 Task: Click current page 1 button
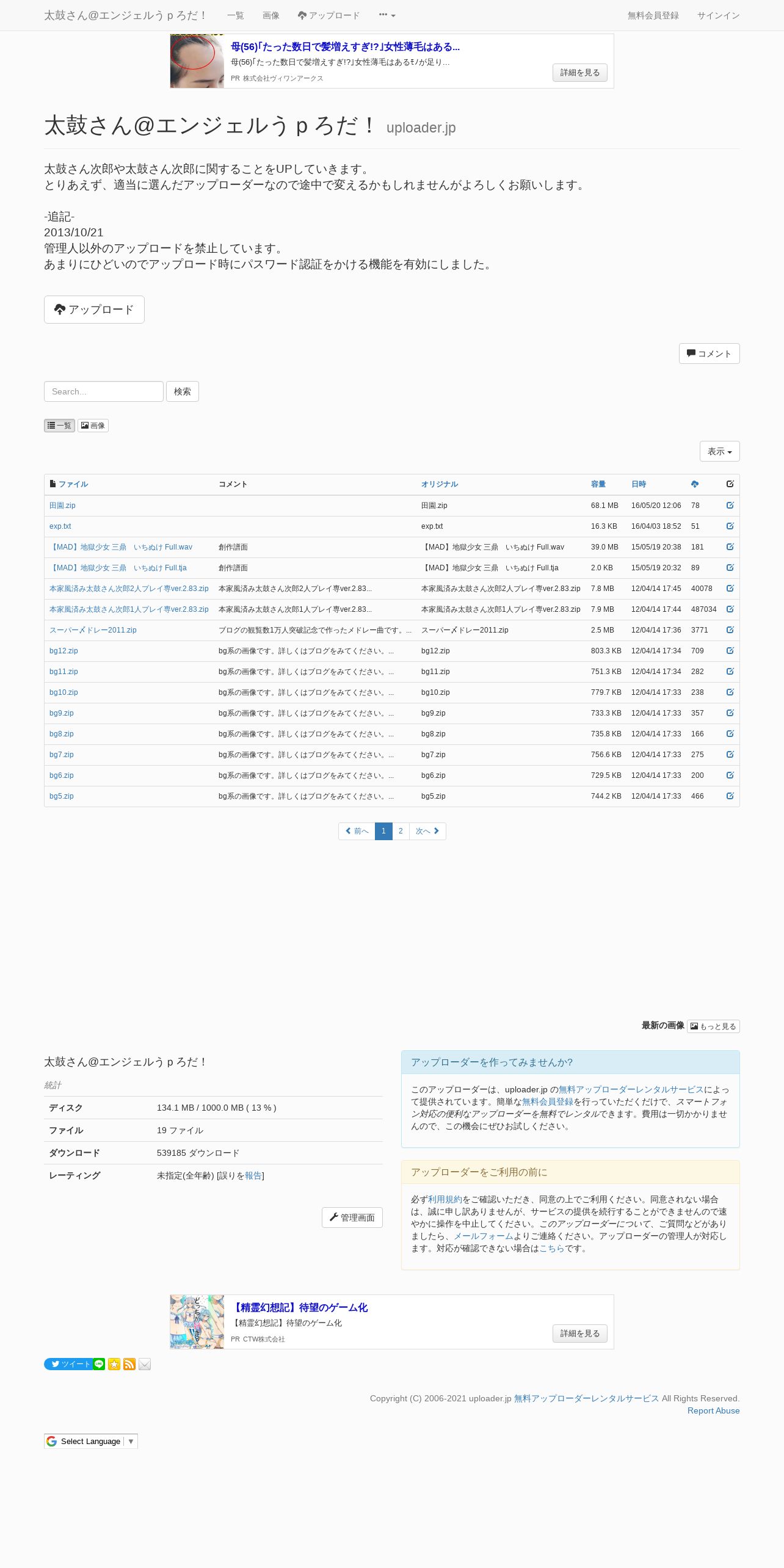click(383, 831)
